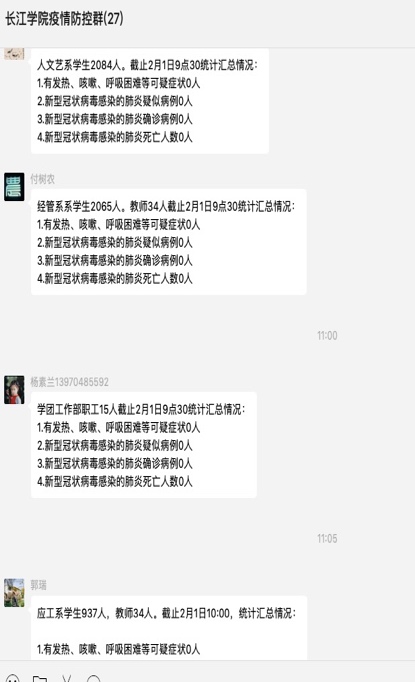This screenshot has width=415, height=682.
Task: Click the sender name 付树农
Action: click(x=43, y=179)
